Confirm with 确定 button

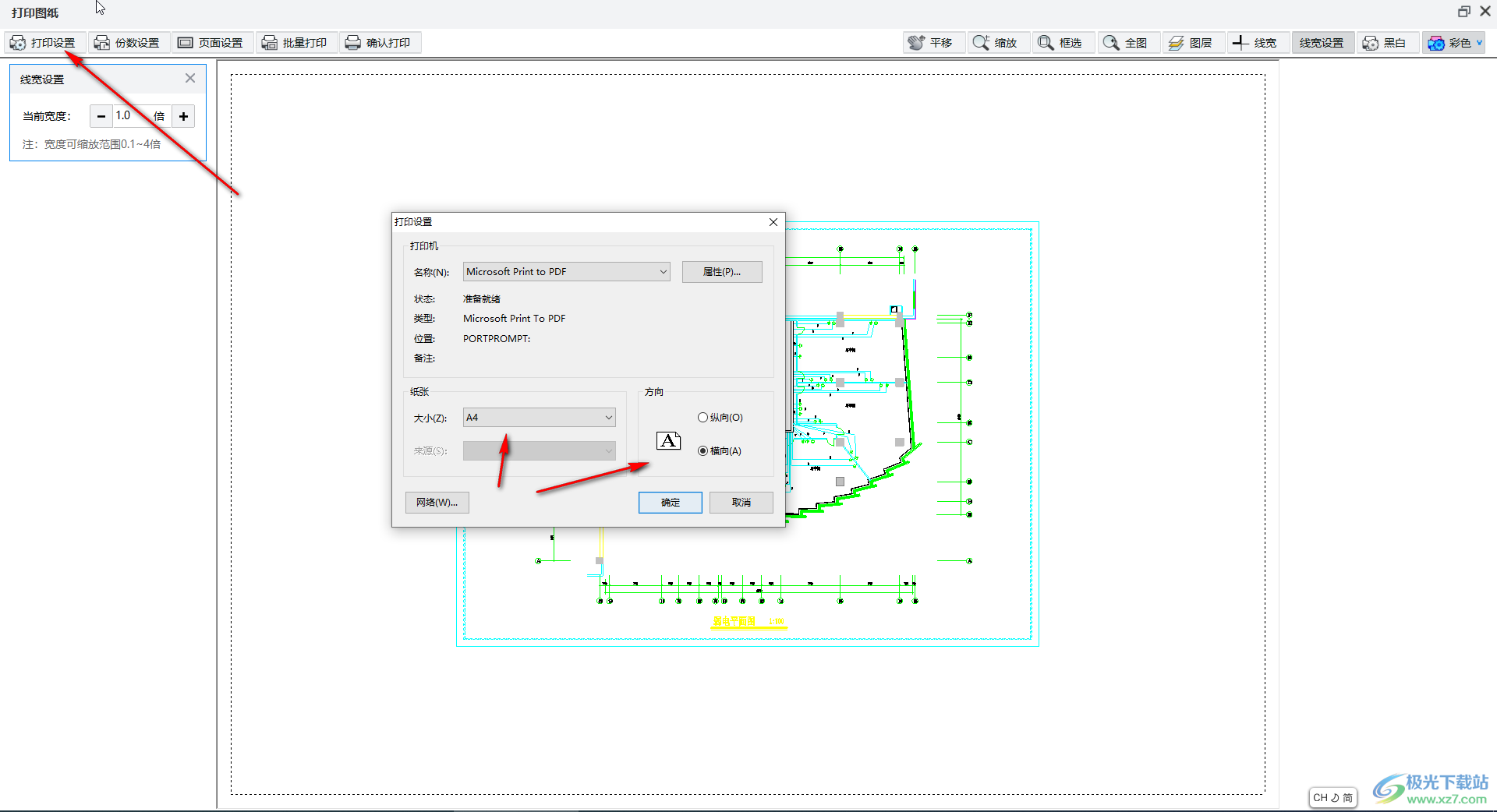tap(671, 503)
